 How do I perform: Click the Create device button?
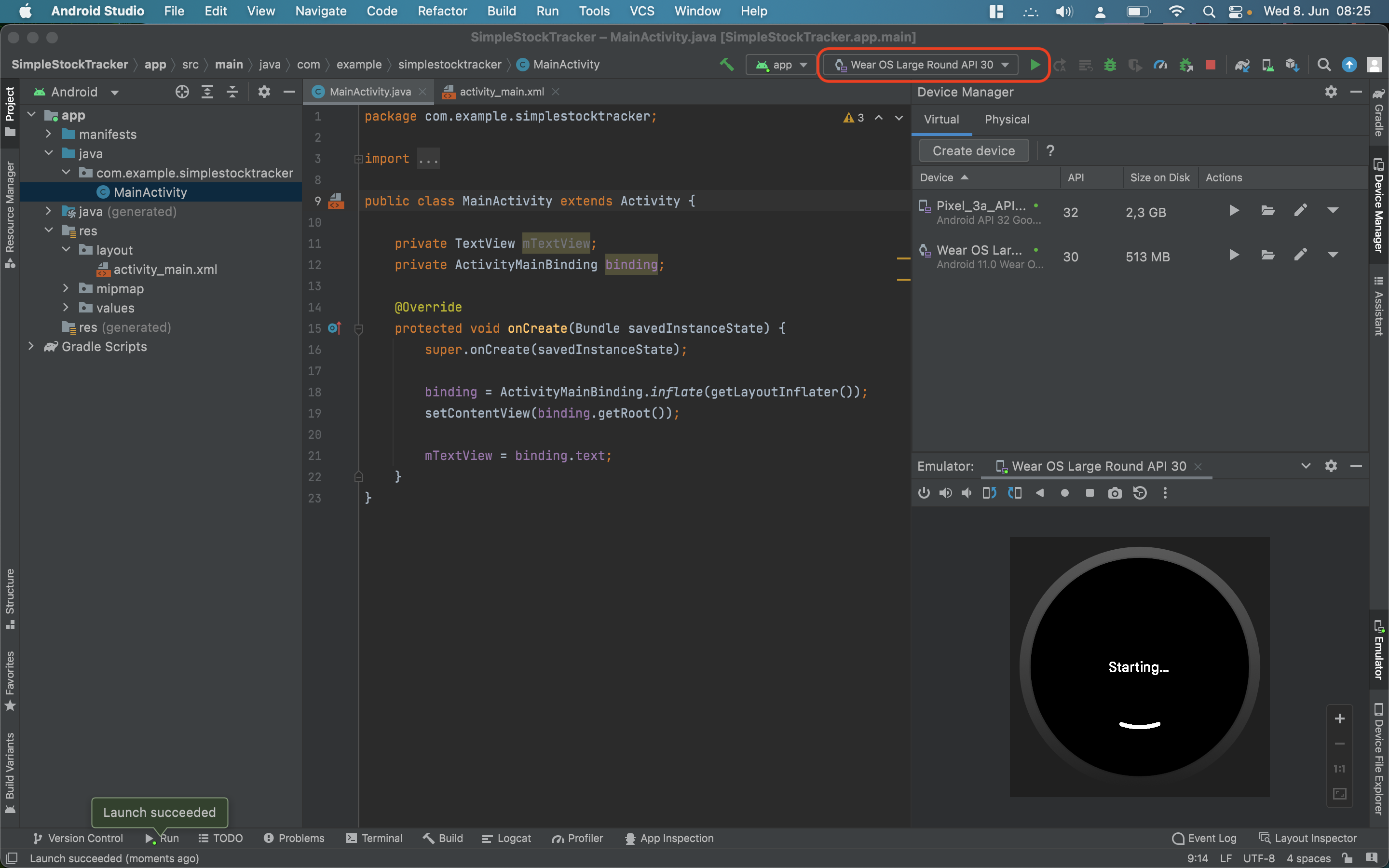point(973,151)
